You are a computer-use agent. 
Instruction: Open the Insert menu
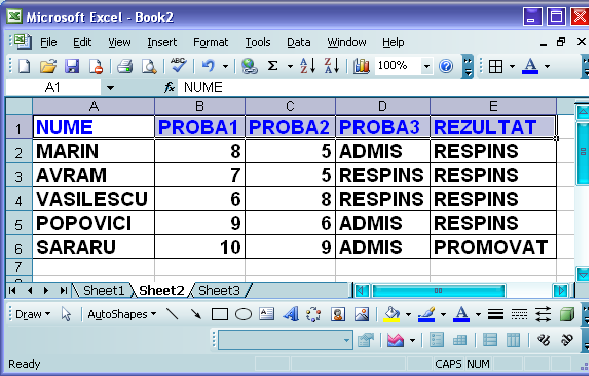click(x=162, y=42)
